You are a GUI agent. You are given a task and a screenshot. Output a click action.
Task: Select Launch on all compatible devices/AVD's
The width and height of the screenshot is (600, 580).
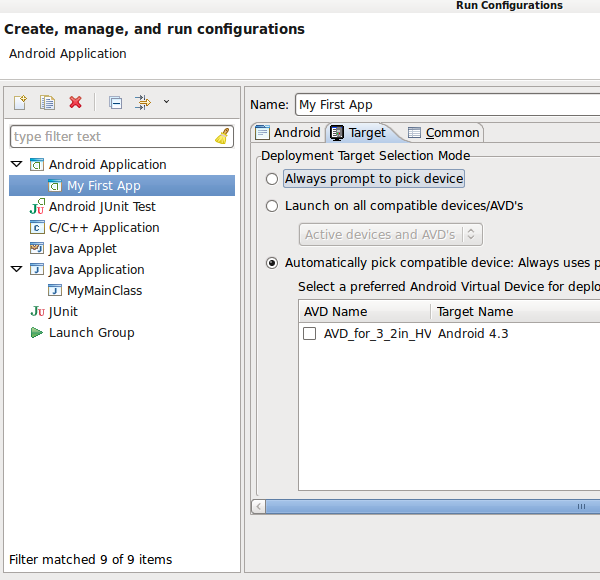pos(272,206)
